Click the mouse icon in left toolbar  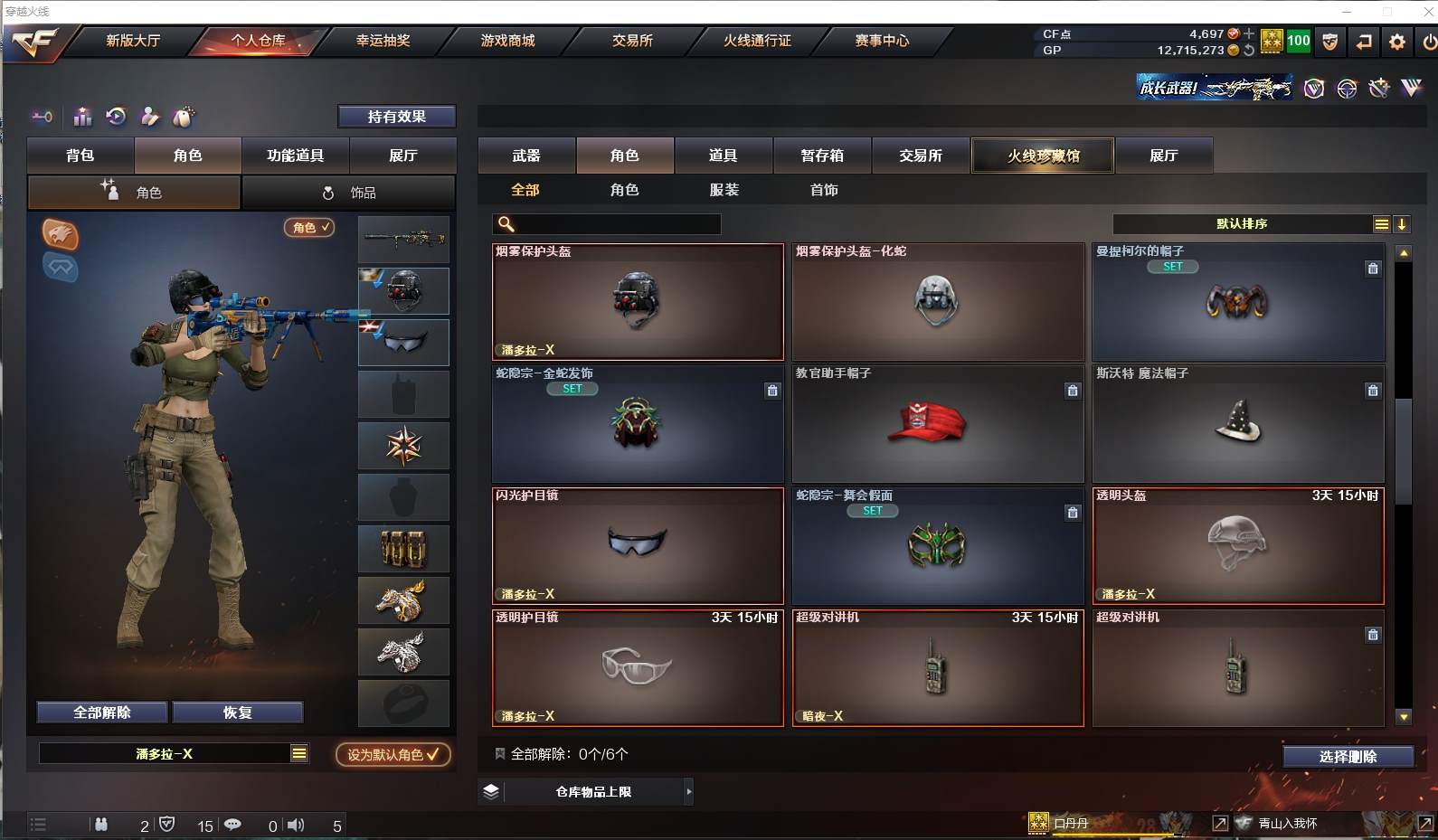tap(184, 117)
